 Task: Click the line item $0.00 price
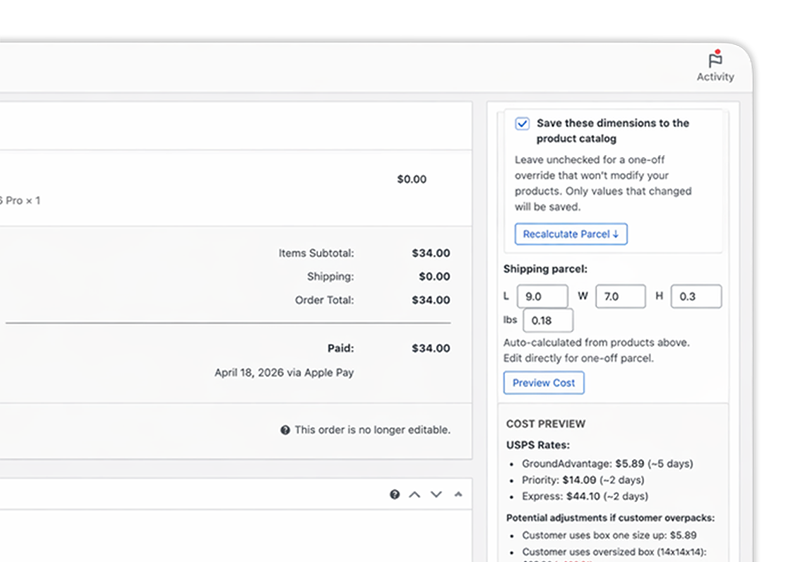point(412,179)
